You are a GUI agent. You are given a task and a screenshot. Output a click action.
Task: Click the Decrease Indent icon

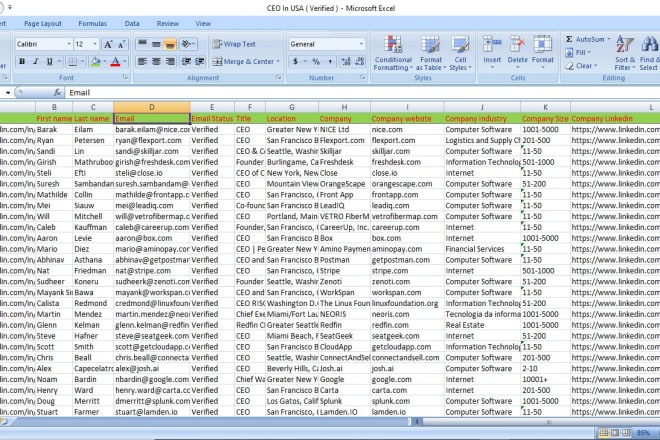click(186, 61)
